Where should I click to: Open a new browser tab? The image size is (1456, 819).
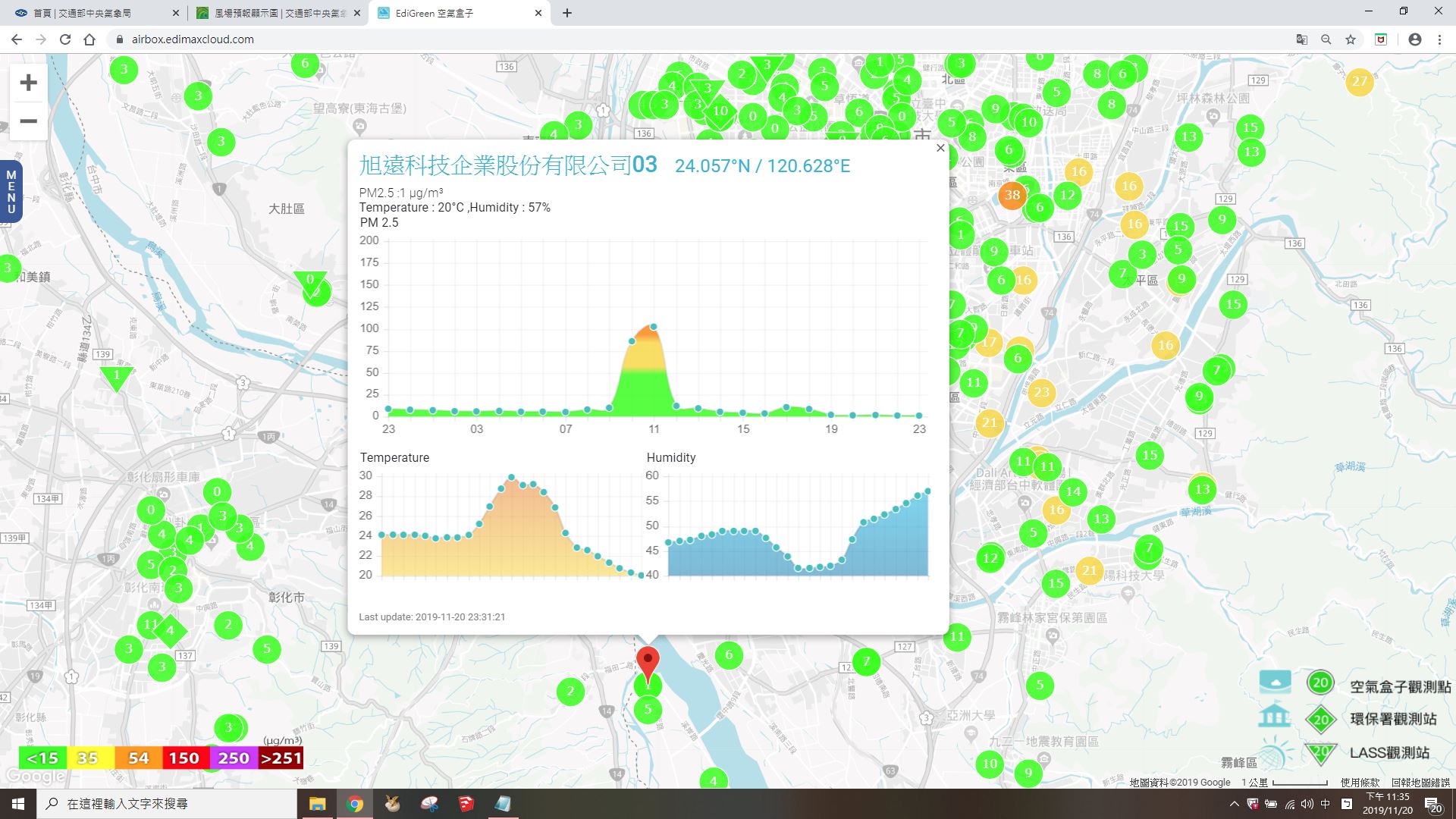coord(566,13)
